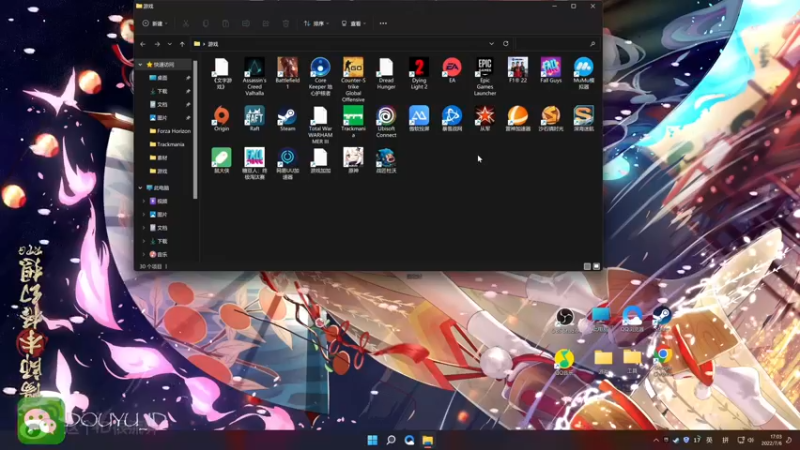Select the Dying Light 2 shortcut
The height and width of the screenshot is (450, 800).
click(419, 73)
